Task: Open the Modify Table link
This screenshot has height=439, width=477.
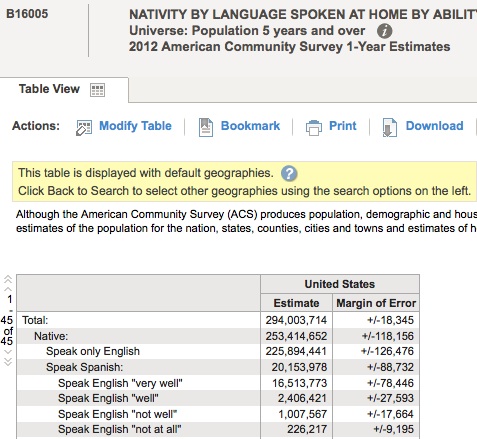Action: pos(135,126)
